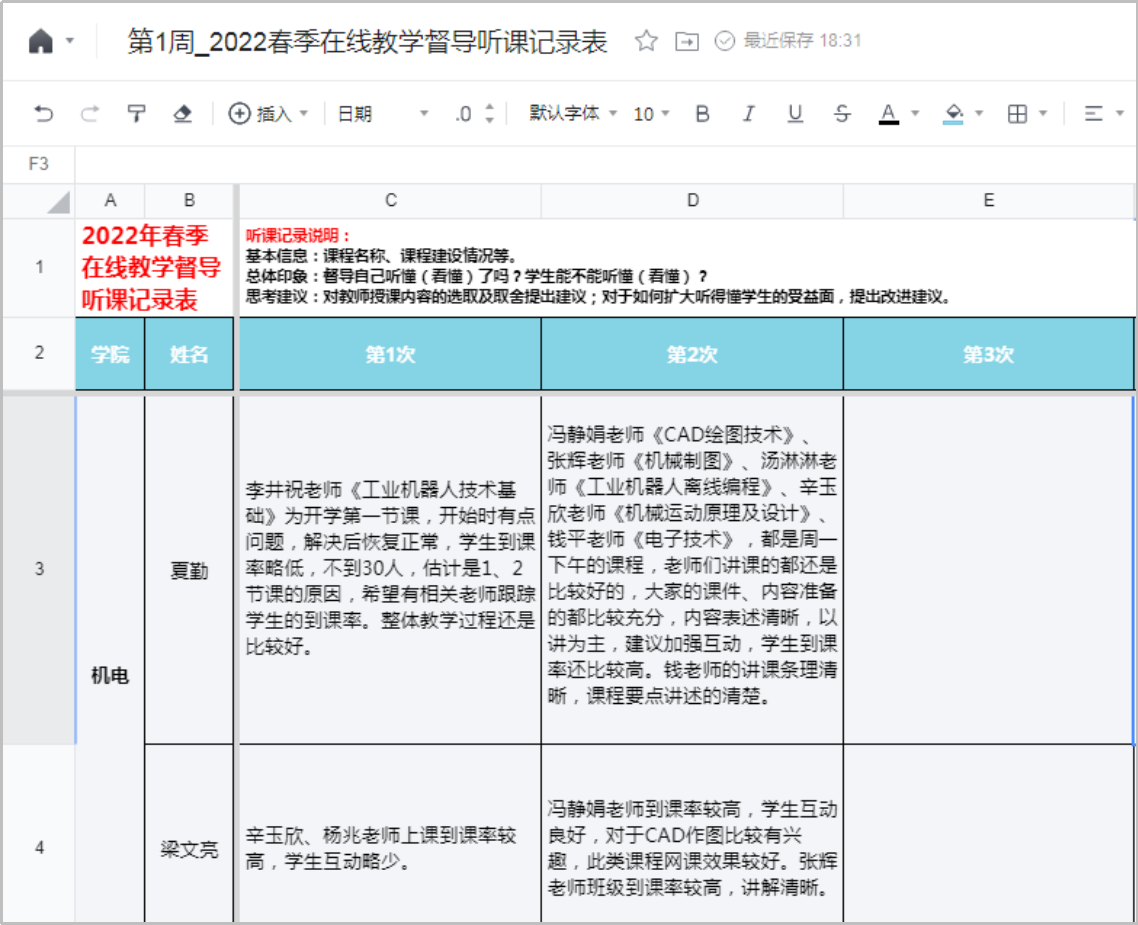Click the redo arrow

(90, 114)
